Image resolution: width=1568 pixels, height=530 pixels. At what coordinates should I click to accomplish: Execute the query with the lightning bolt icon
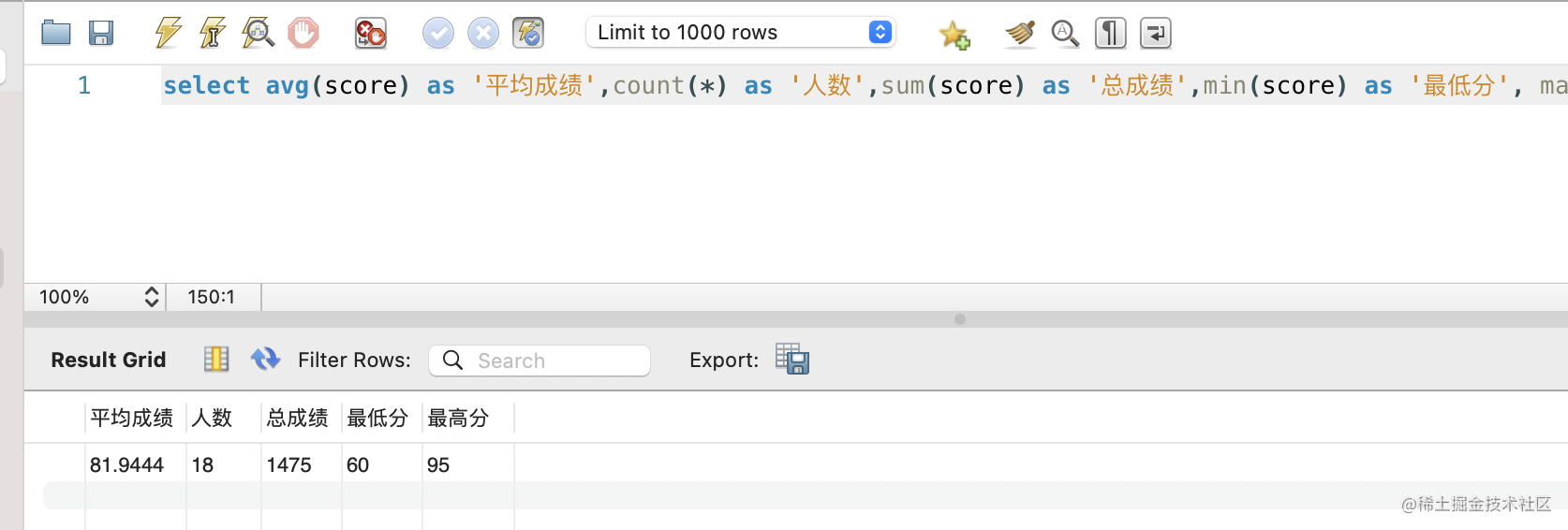[x=168, y=33]
